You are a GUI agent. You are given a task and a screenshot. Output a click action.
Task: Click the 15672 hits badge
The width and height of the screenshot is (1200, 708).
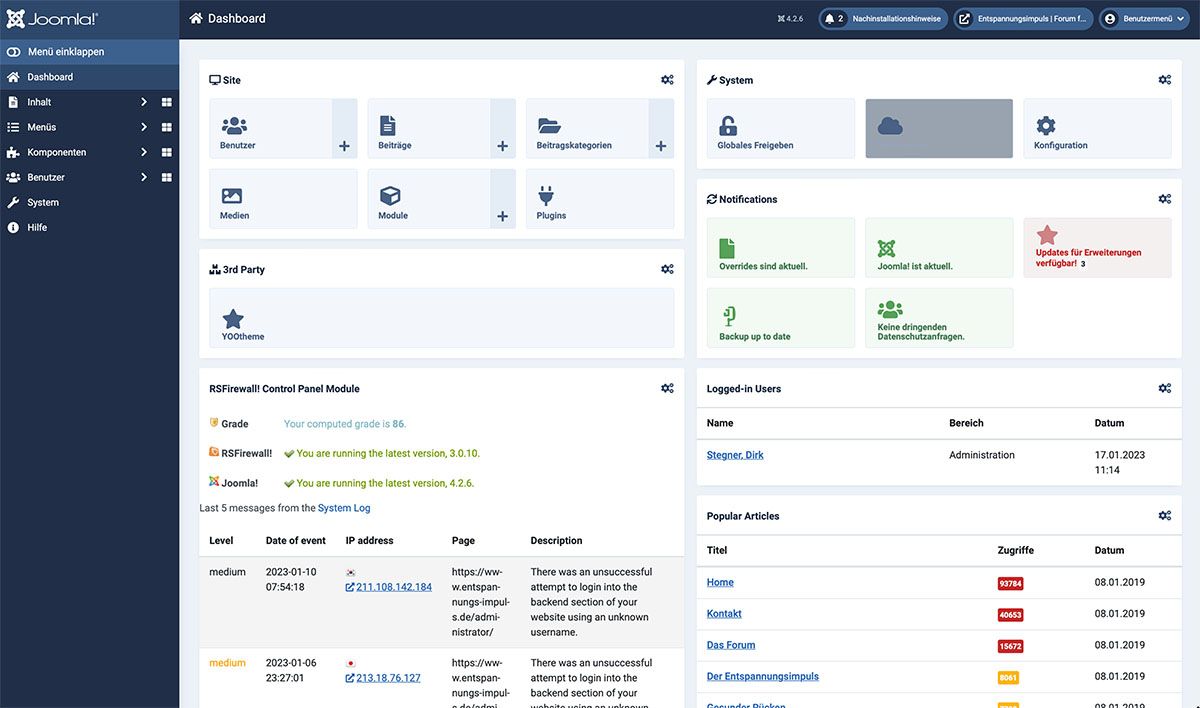(x=1010, y=646)
